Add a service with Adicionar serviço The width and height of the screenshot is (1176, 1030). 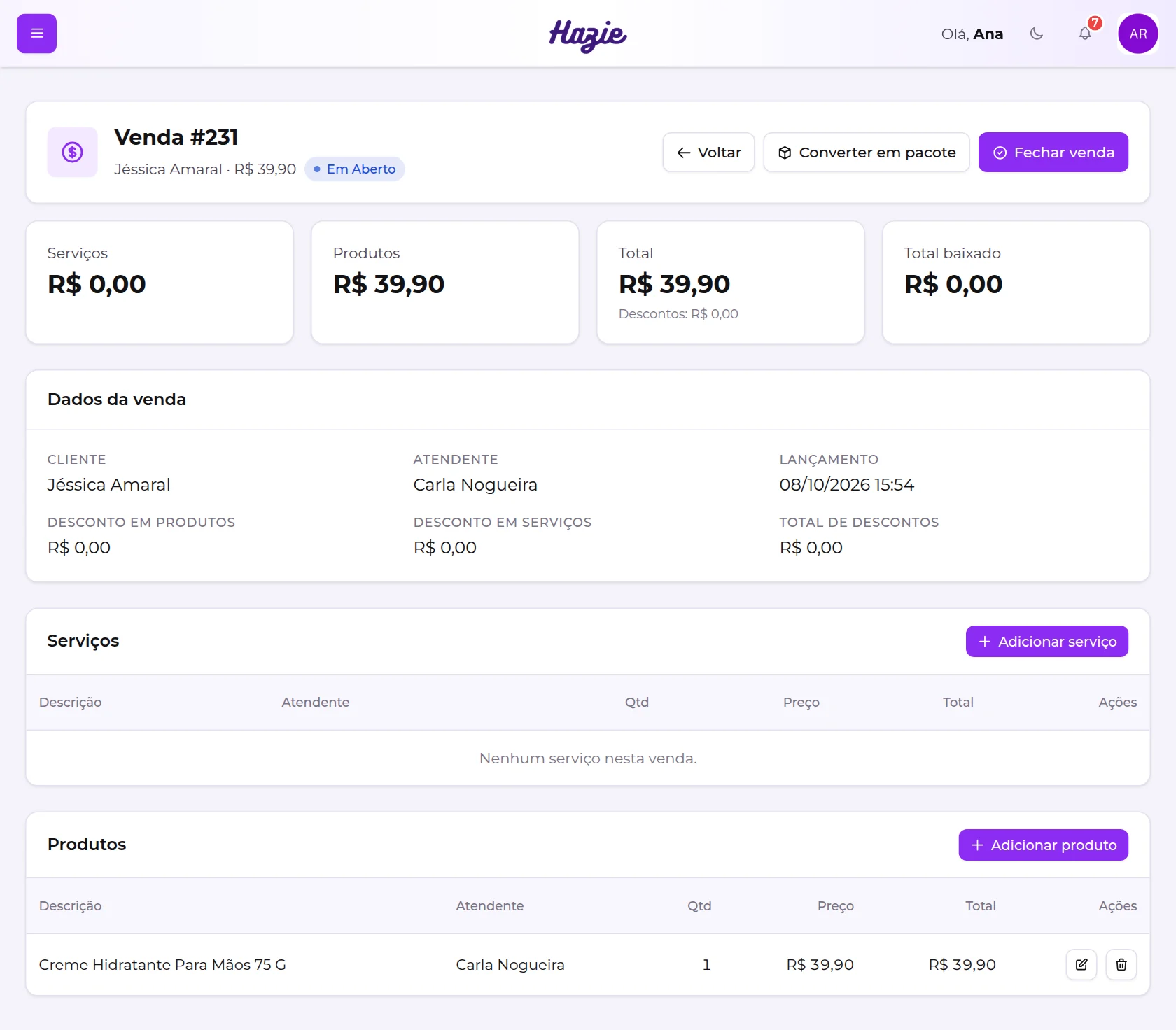[x=1047, y=641]
